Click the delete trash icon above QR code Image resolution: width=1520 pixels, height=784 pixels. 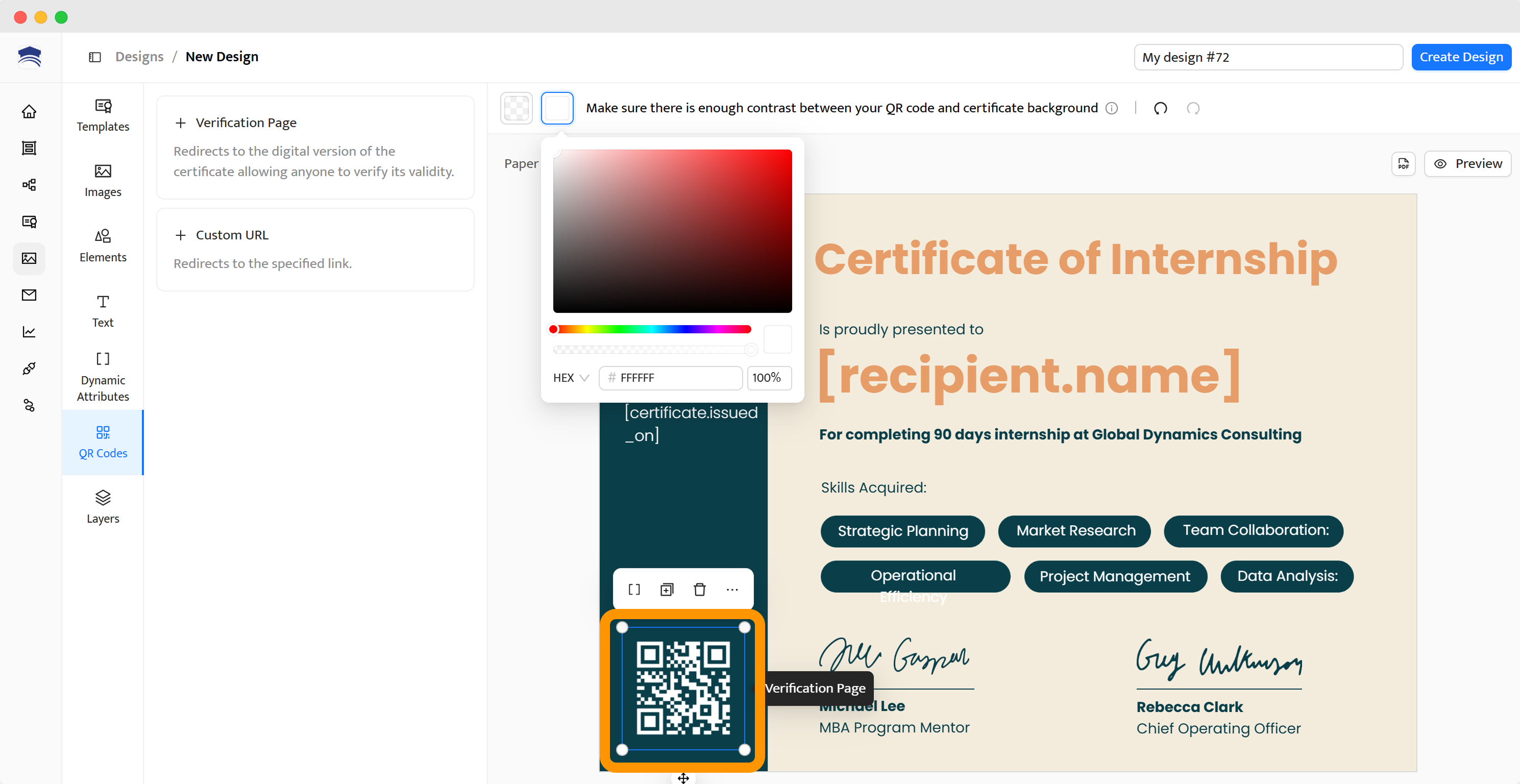[x=699, y=590]
